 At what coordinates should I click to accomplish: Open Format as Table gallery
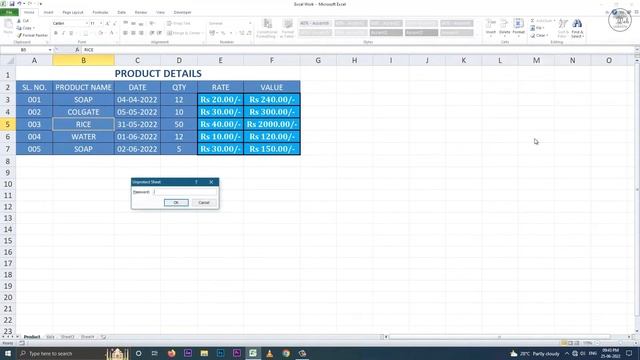click(287, 29)
